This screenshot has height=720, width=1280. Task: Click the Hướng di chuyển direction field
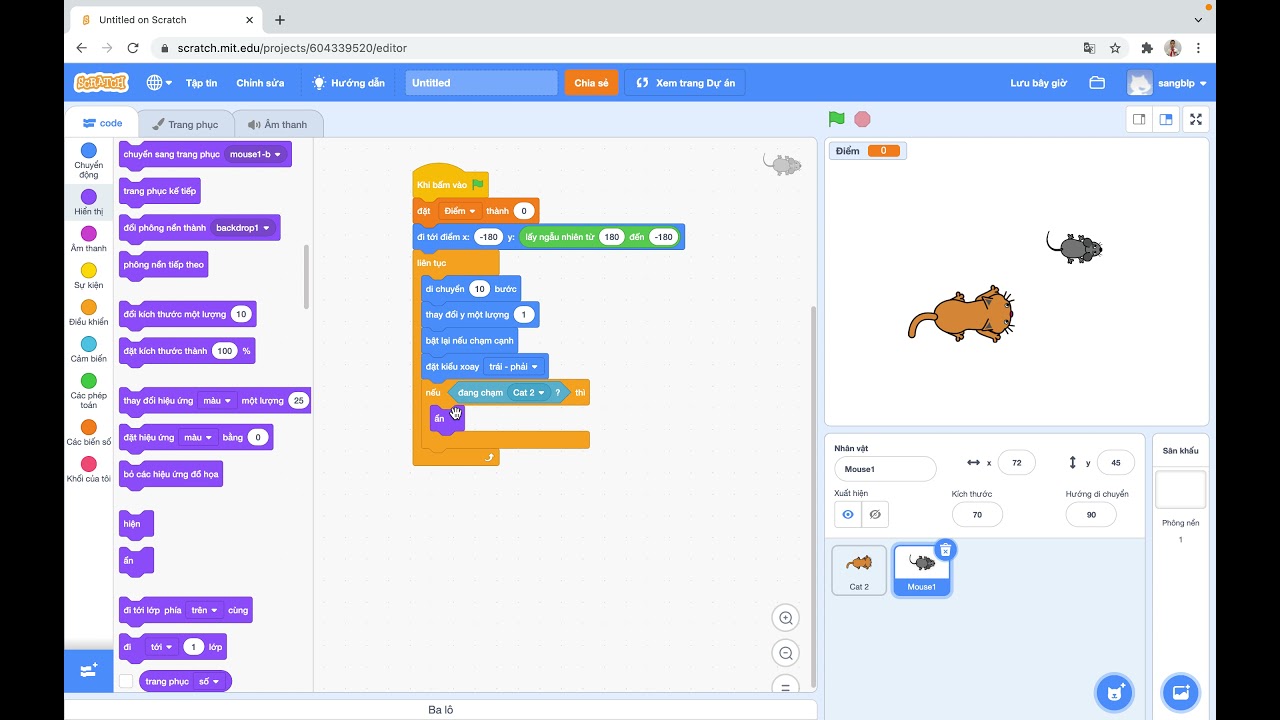coord(1091,514)
